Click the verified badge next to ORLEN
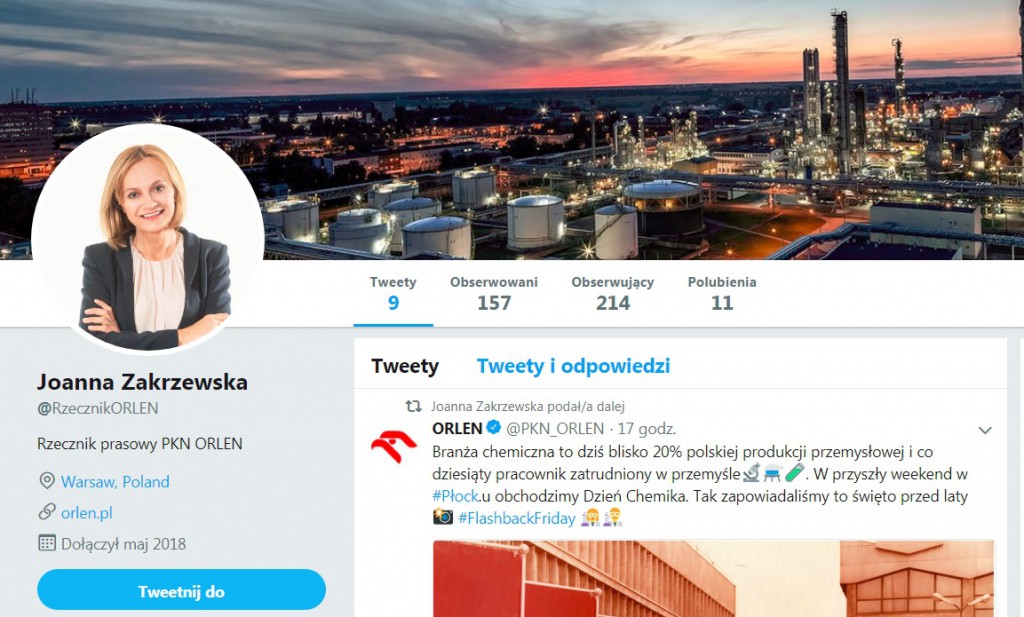1024x617 pixels. (494, 428)
